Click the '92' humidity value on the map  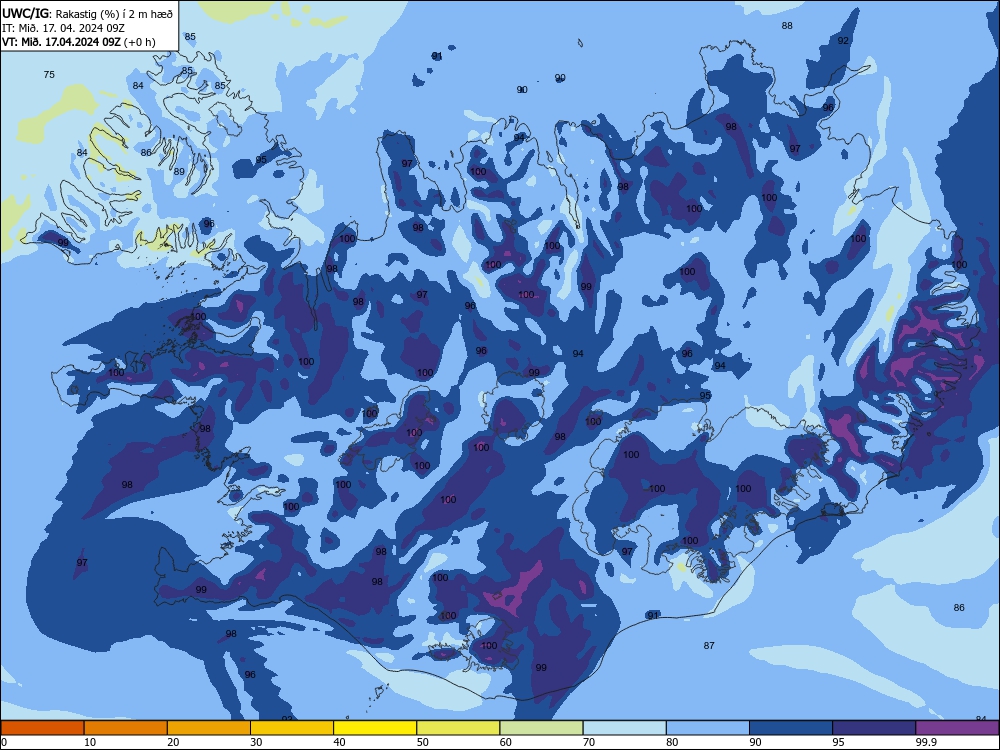[843, 41]
